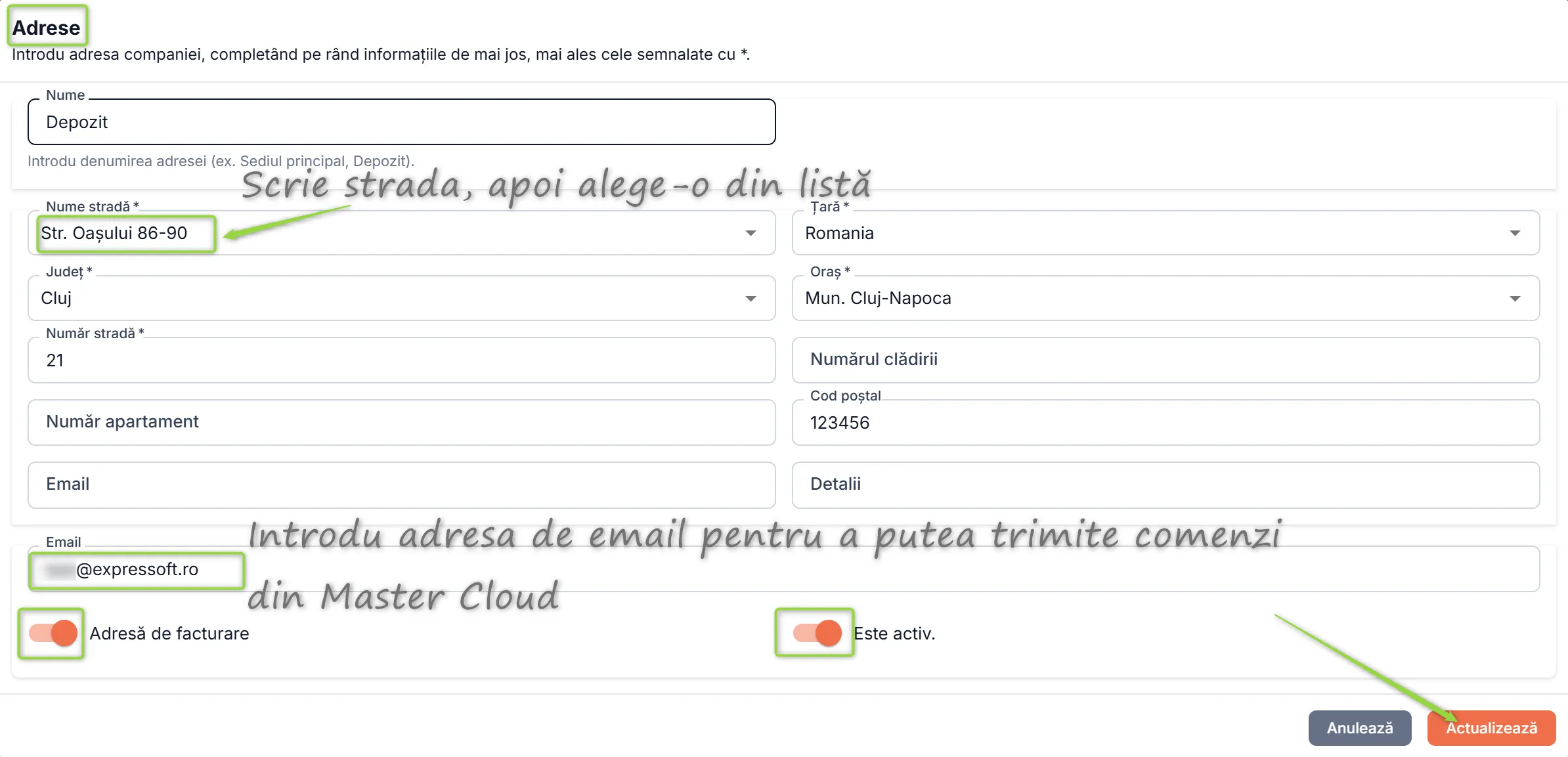1568x757 pixels.
Task: Click the hint text Introdu denumirea adresei
Action: pos(221,161)
